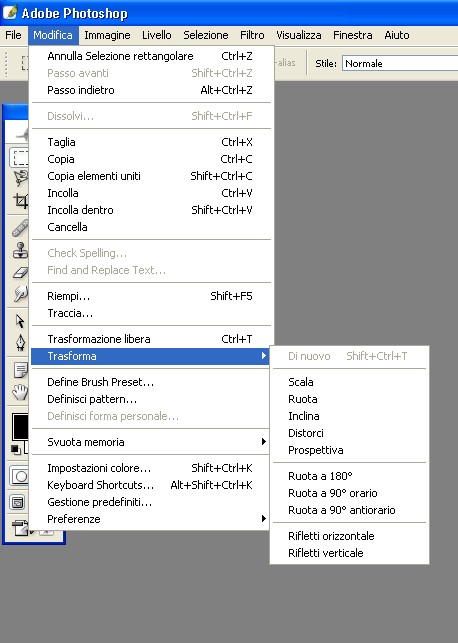This screenshot has height=643, width=458.
Task: Open the Immagine menu
Action: 107,35
